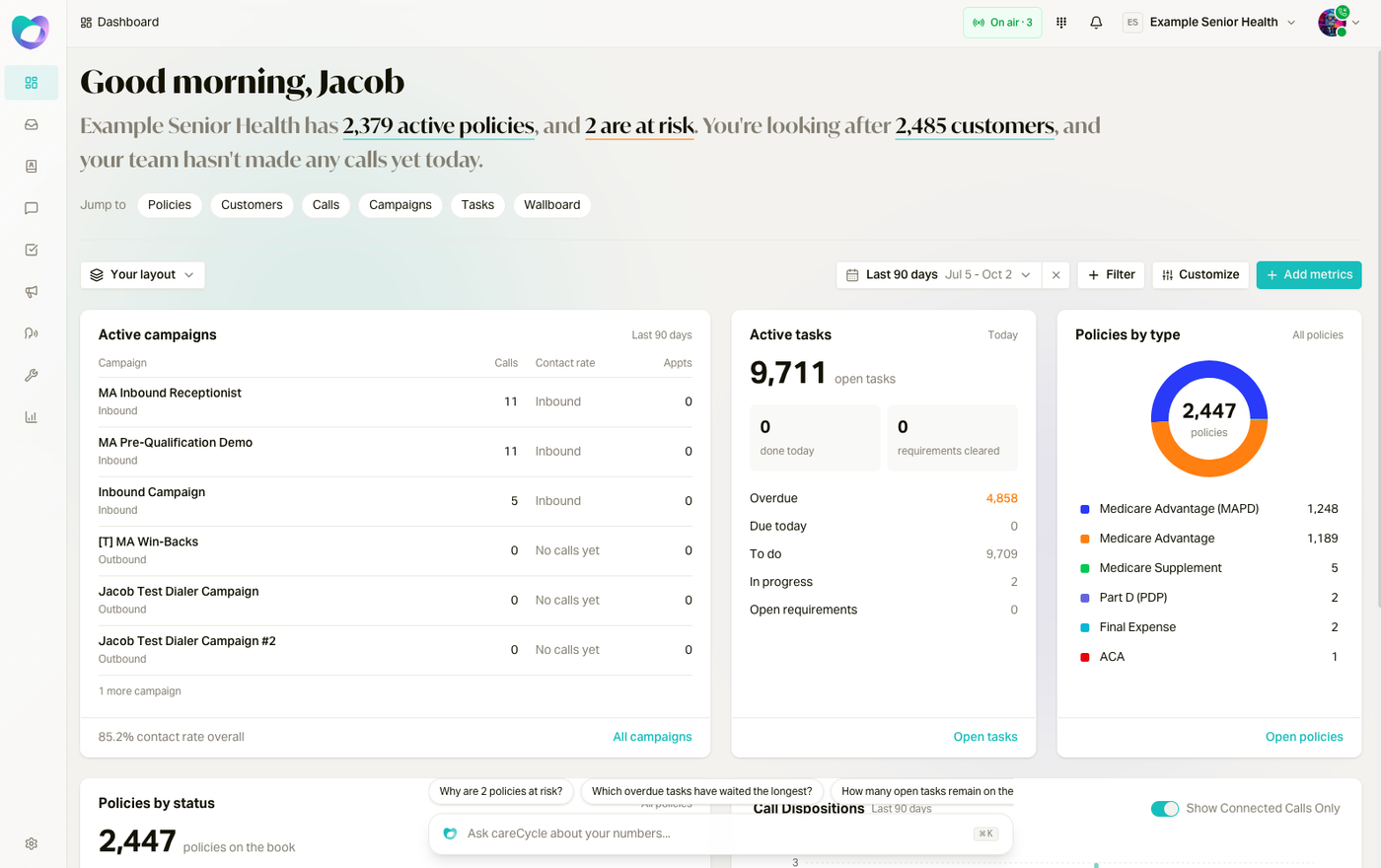
Task: Open the wrench tools icon in the sidebar
Action: pos(32,375)
